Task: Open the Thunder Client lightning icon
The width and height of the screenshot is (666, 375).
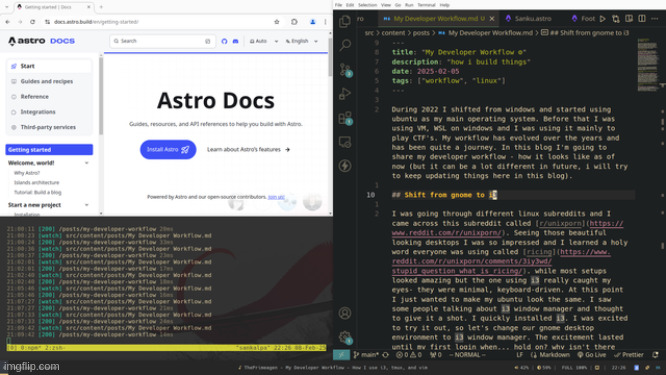Action: click(345, 166)
